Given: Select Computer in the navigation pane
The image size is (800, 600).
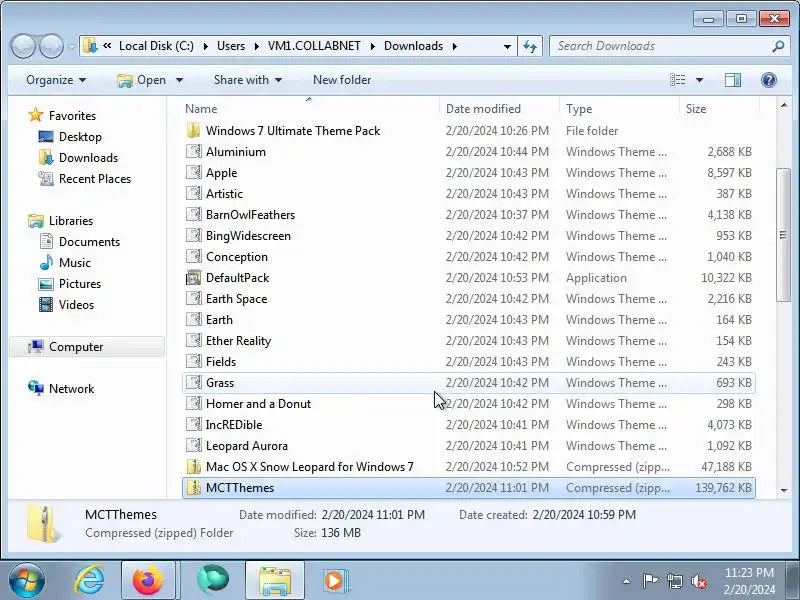Looking at the screenshot, I should 87,347.
